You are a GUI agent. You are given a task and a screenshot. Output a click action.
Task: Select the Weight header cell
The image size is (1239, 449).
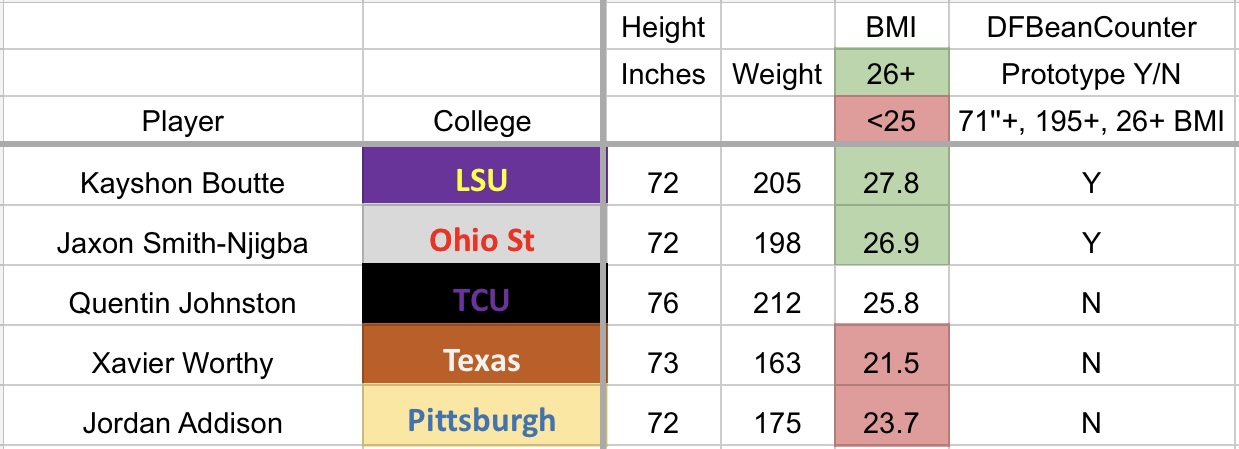(x=777, y=74)
